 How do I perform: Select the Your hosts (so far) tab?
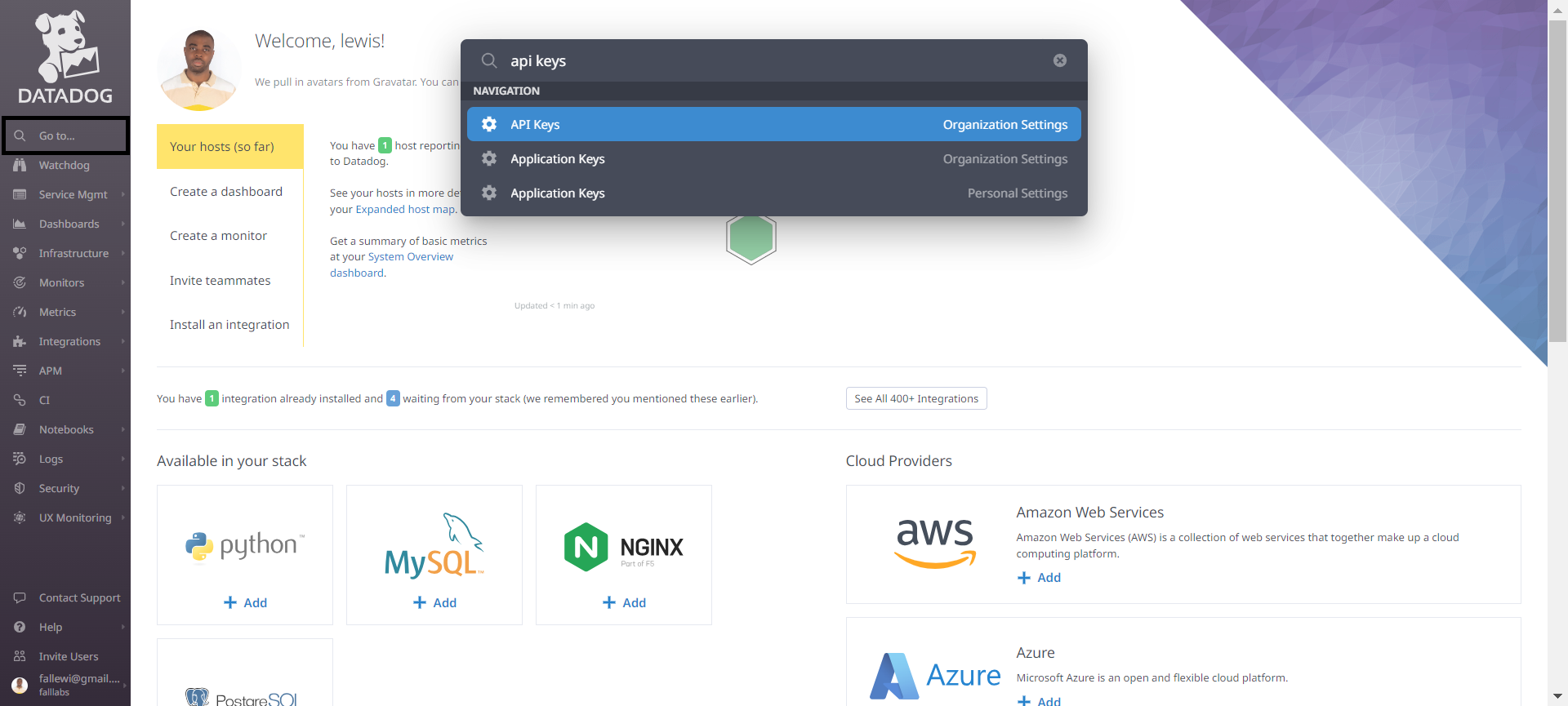point(229,146)
